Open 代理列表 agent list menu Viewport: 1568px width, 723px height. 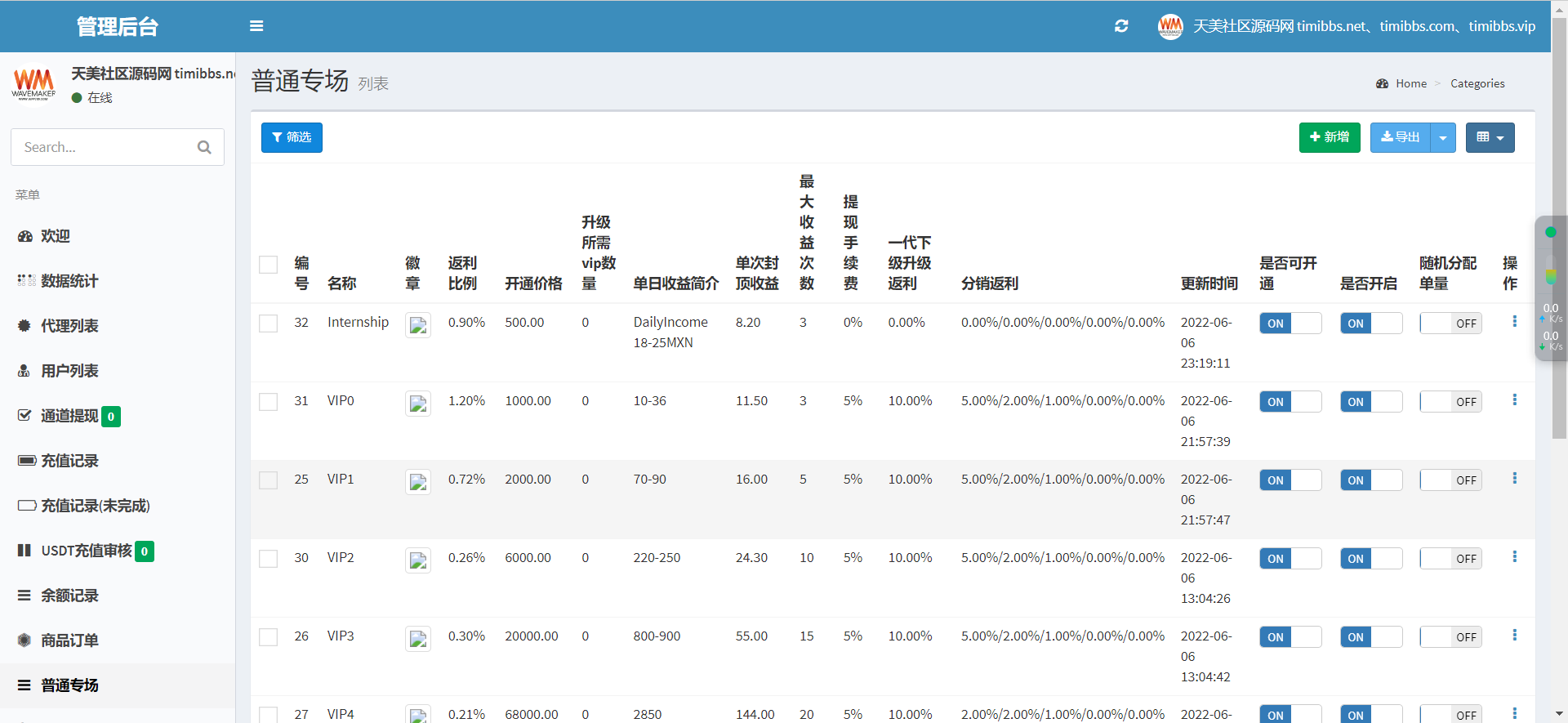coord(118,326)
